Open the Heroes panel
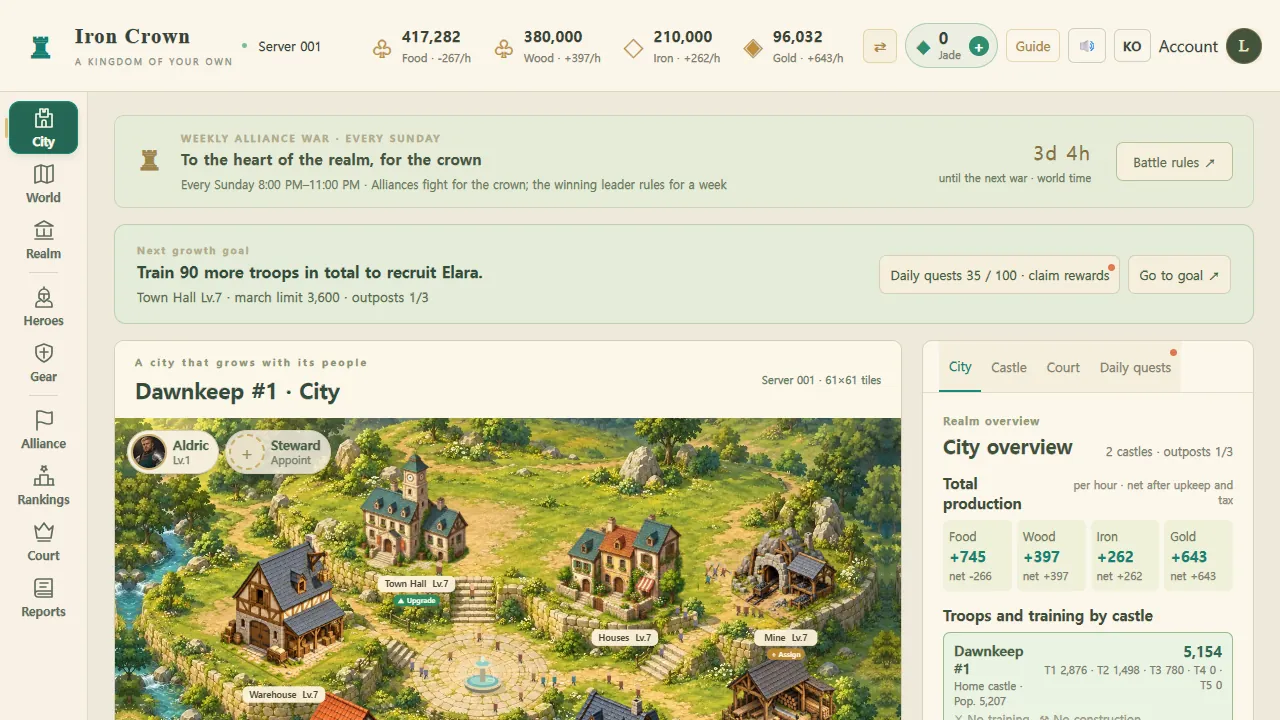Viewport: 1280px width, 720px height. [43, 307]
